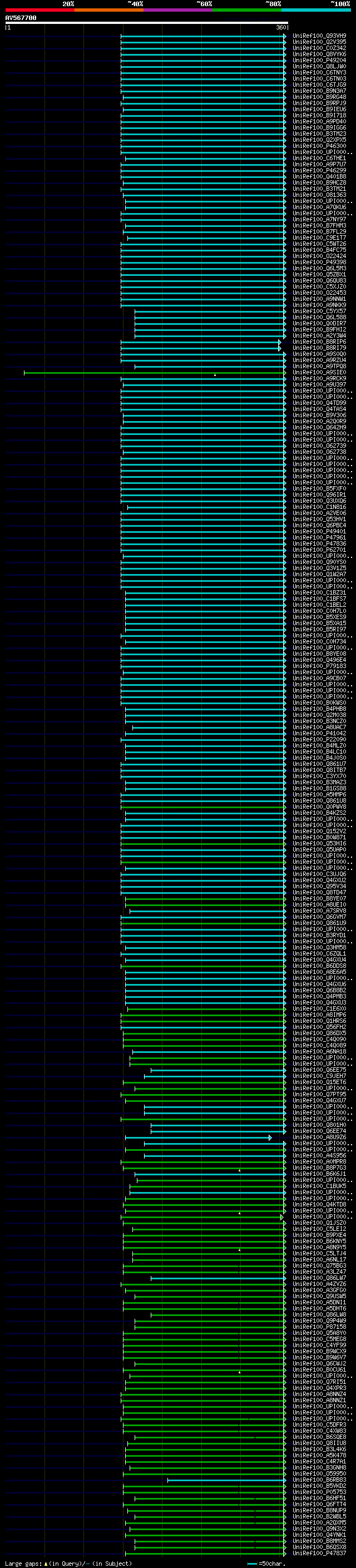Select the UniRef100_Q1W2A7 label

coord(319,574)
